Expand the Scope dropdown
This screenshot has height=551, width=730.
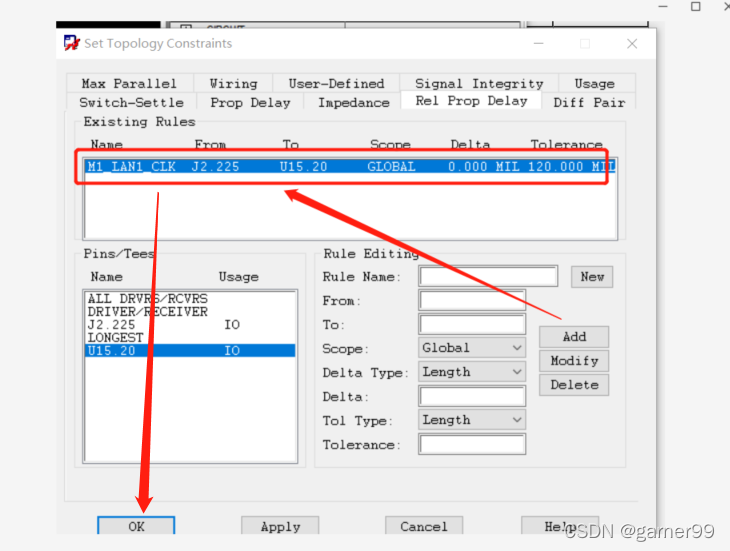(x=473, y=348)
